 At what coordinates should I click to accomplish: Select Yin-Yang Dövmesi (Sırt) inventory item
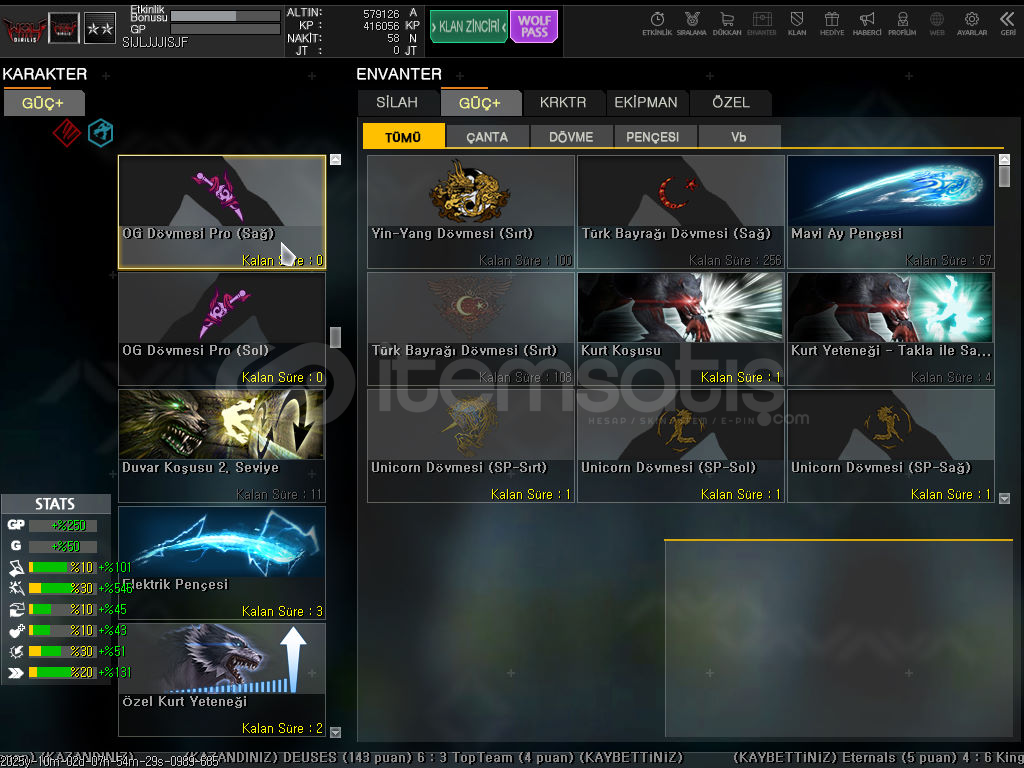(471, 212)
